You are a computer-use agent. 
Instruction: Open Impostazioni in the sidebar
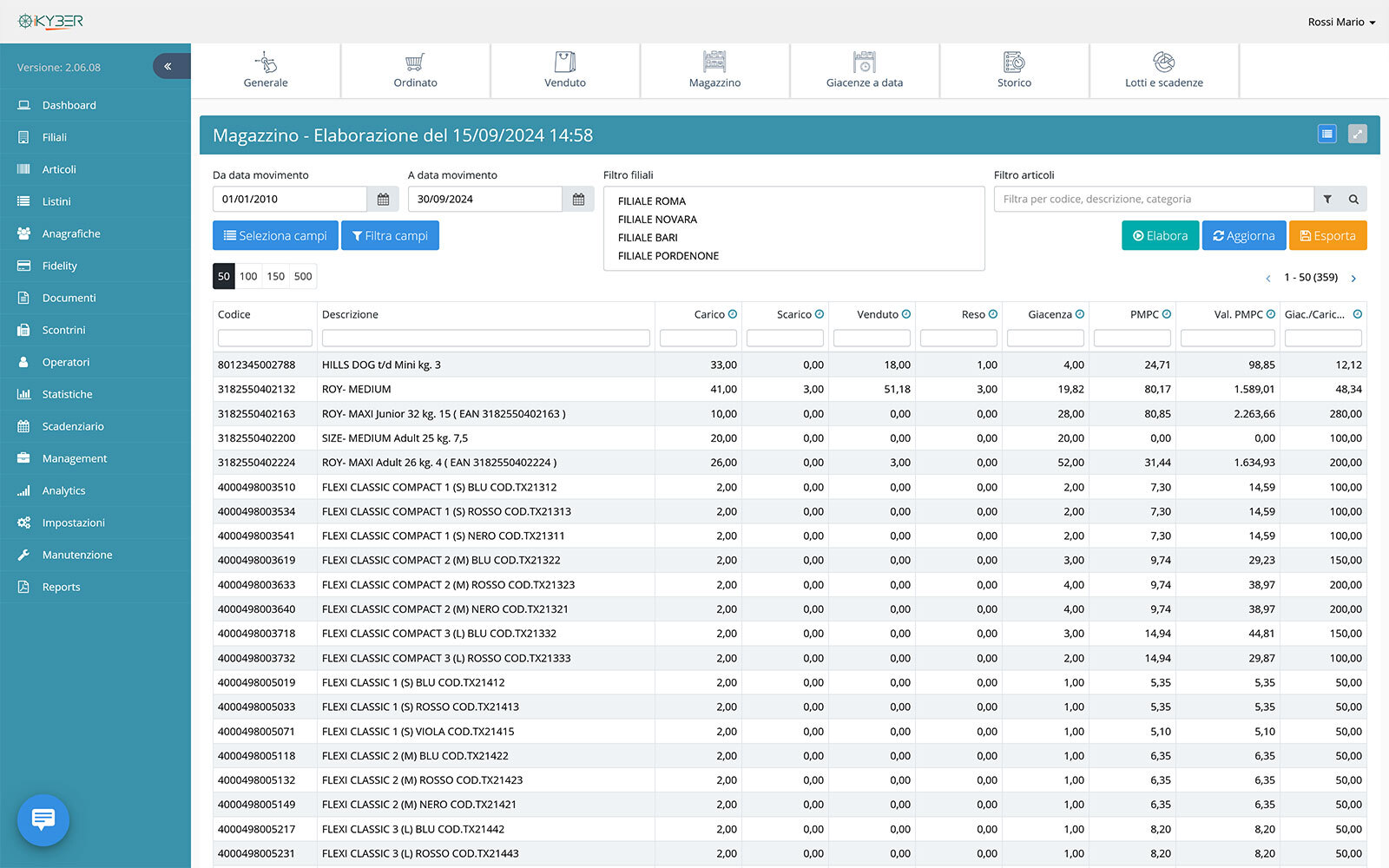[x=95, y=523]
